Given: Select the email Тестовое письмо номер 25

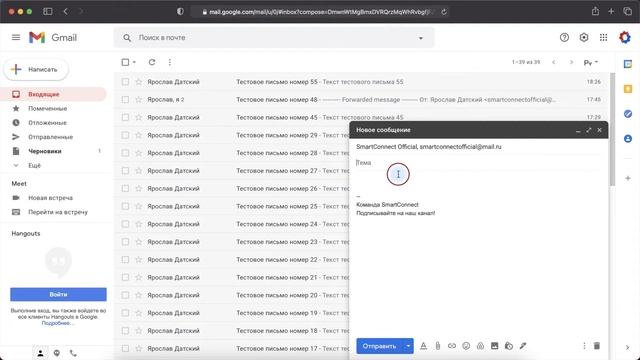Looking at the screenshot, I should 125,206.
